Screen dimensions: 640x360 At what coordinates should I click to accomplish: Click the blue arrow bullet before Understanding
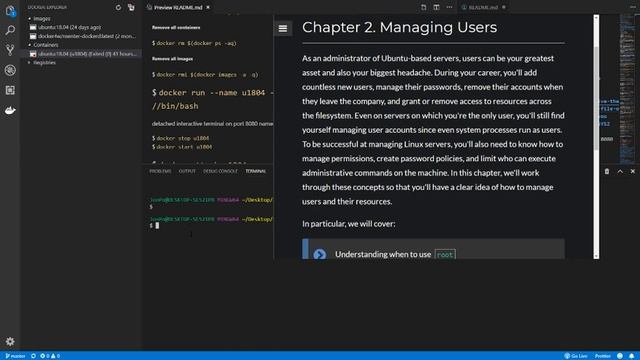pyautogui.click(x=320, y=254)
